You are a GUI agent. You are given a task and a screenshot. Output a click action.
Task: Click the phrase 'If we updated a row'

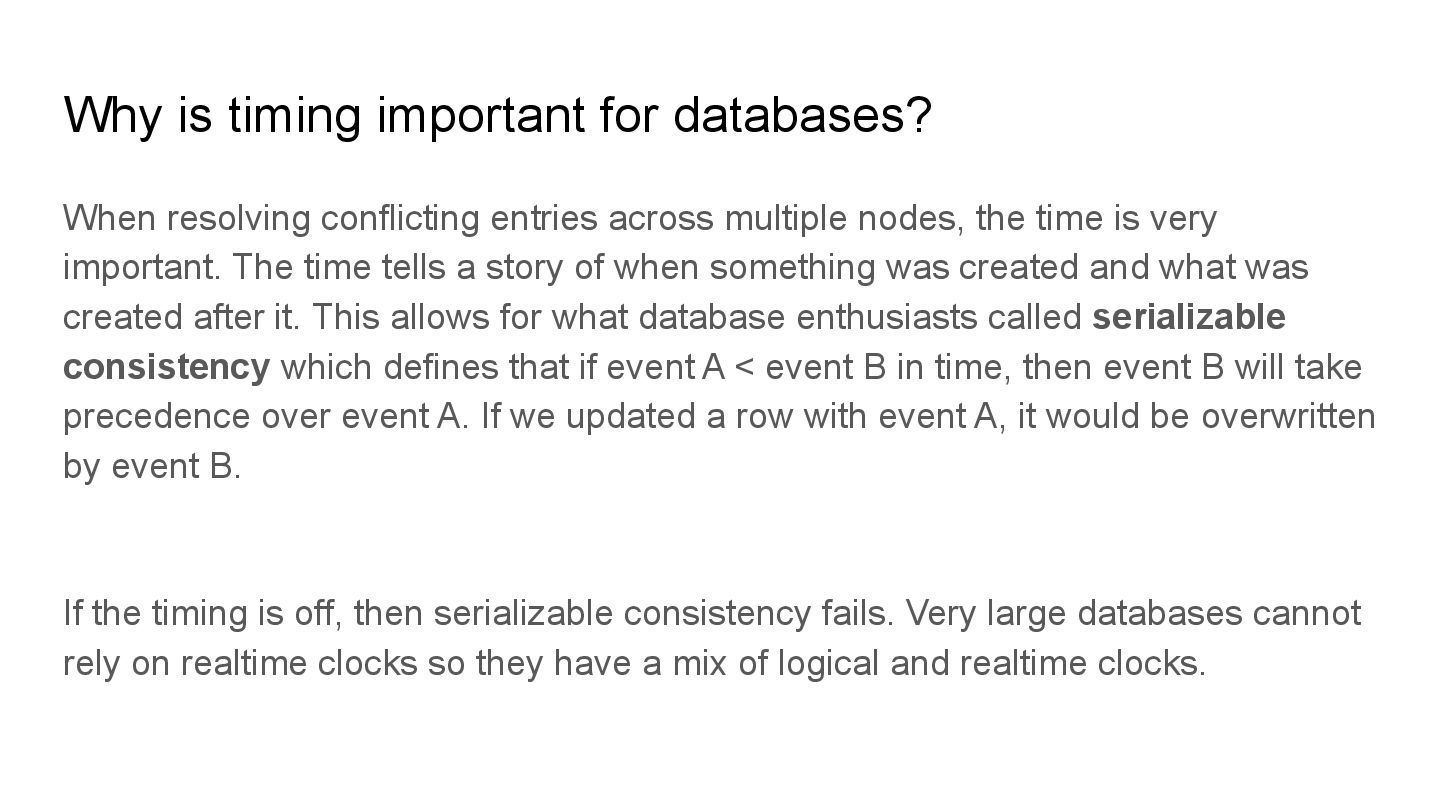603,417
